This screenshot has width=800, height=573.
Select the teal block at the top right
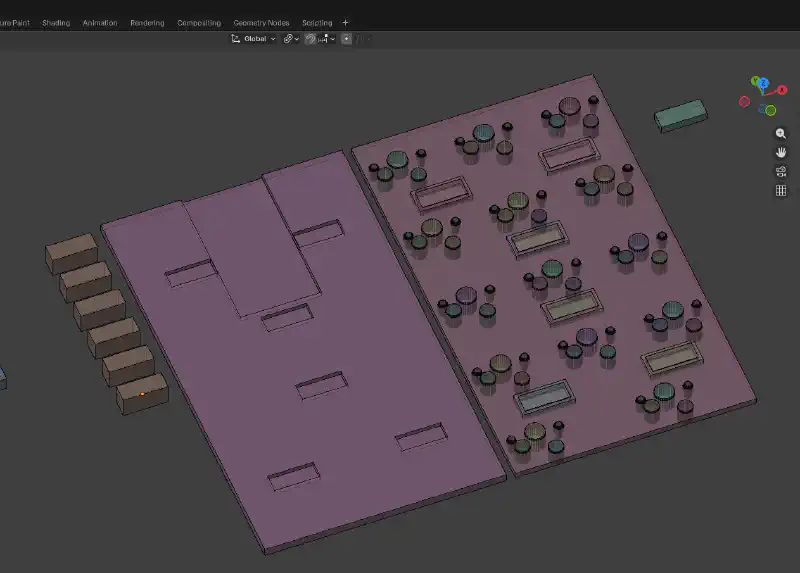coord(681,115)
